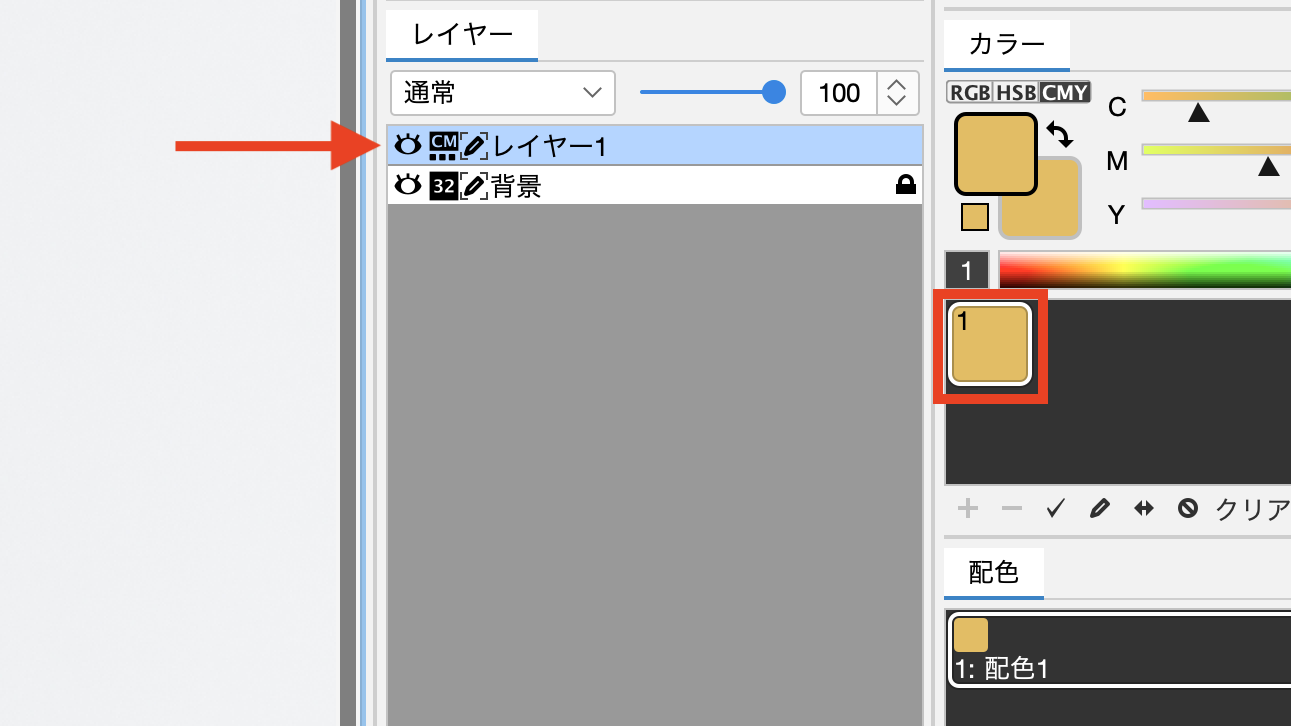Click the 32-bit icon on 背景 layer
1291x726 pixels.
click(x=442, y=185)
